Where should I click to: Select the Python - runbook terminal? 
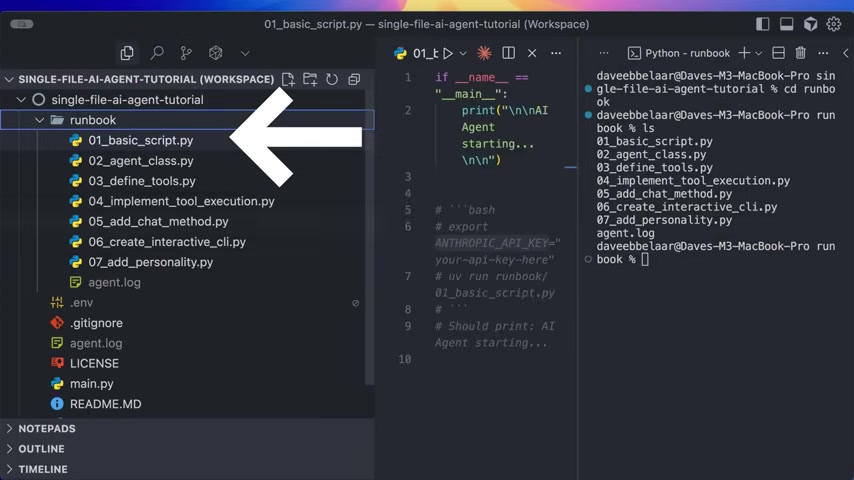click(678, 53)
